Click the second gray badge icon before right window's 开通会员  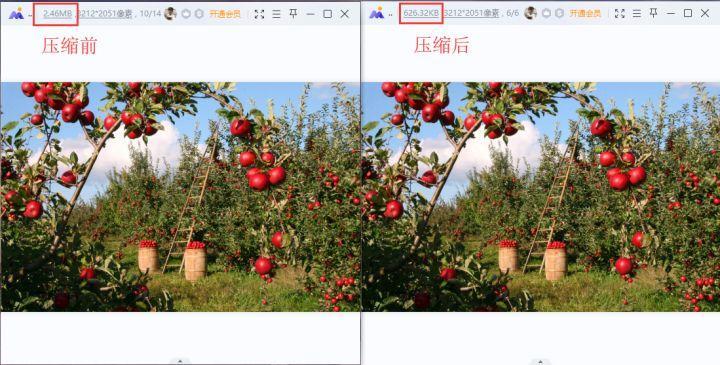[559, 14]
